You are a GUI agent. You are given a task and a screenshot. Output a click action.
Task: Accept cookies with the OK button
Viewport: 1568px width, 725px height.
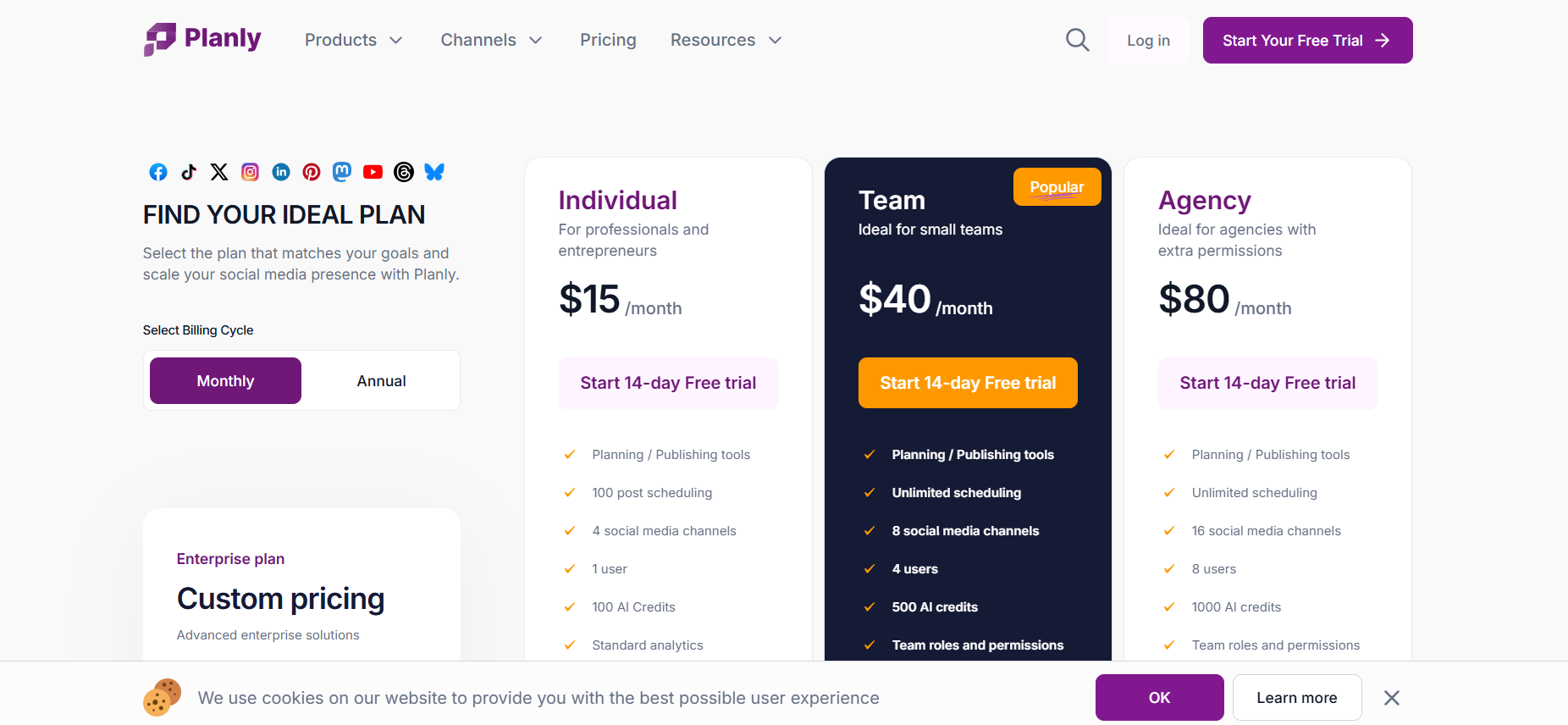coord(1159,697)
